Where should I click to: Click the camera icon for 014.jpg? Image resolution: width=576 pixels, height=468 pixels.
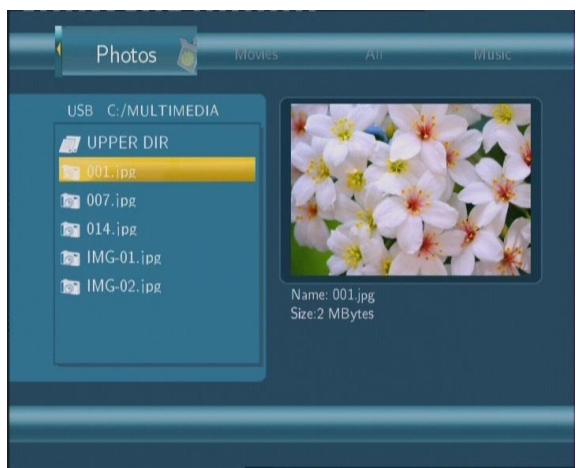(x=70, y=230)
